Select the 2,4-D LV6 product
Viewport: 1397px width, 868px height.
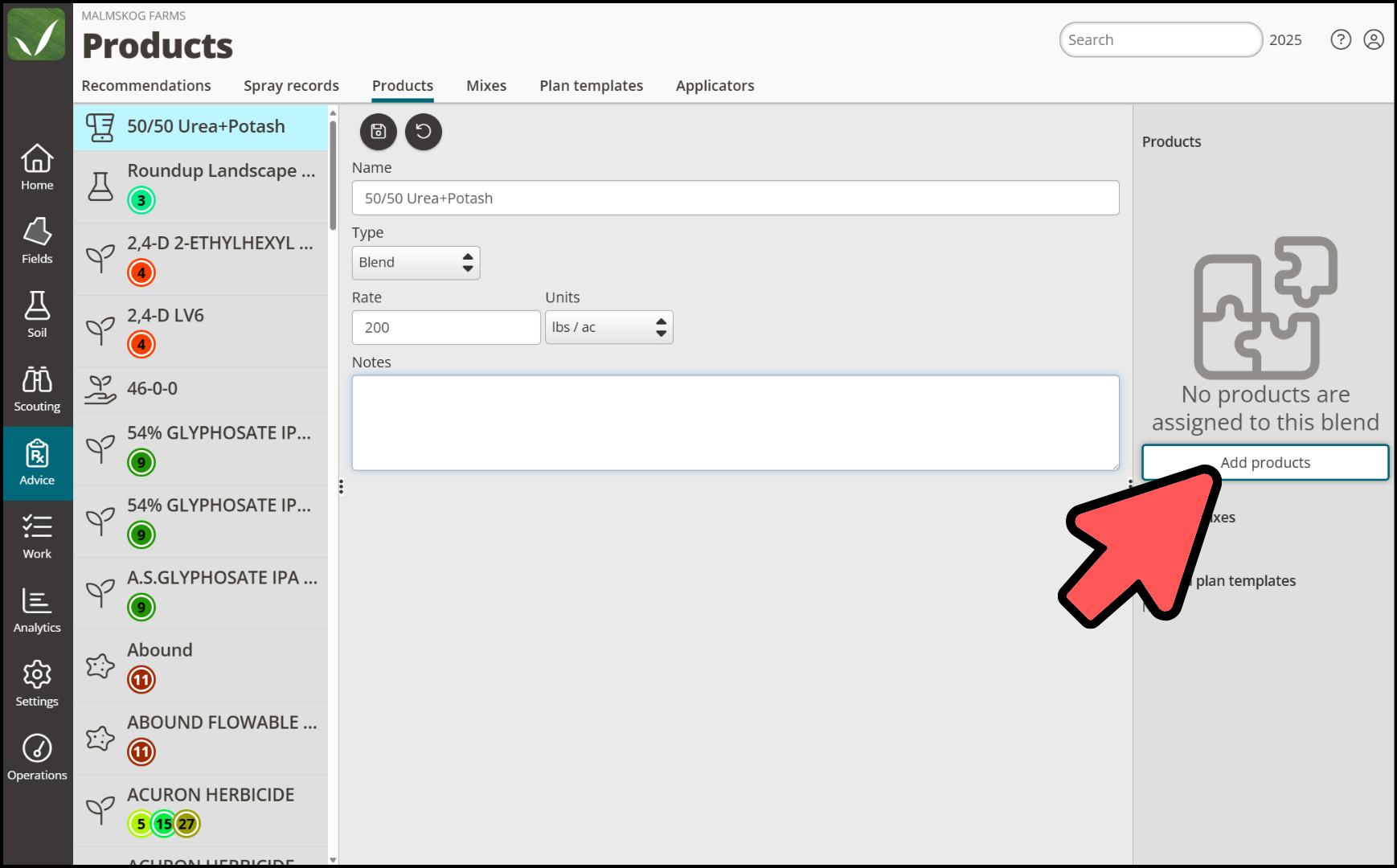pyautogui.click(x=201, y=331)
